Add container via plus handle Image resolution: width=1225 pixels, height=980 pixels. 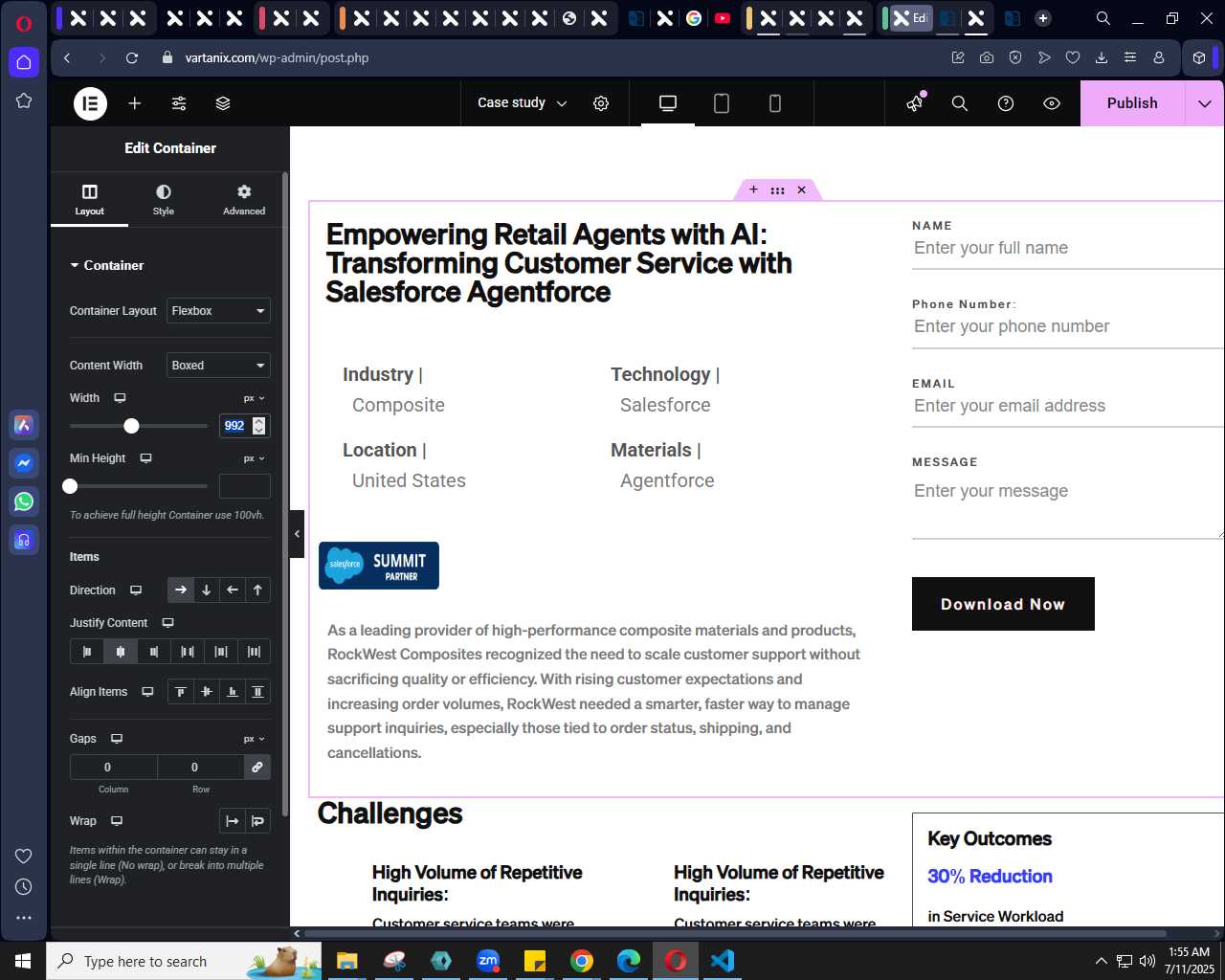coord(753,189)
